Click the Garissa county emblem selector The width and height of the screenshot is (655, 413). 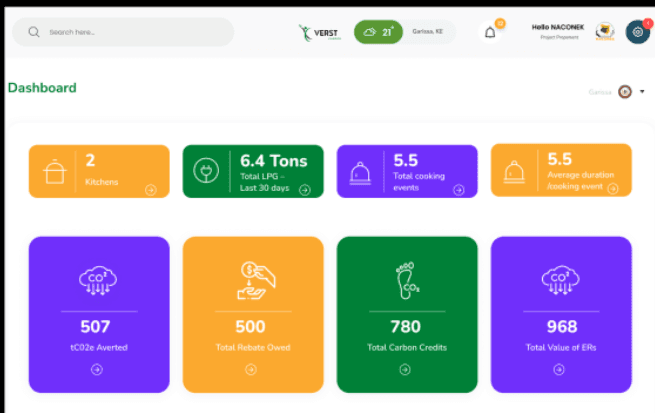pos(625,91)
